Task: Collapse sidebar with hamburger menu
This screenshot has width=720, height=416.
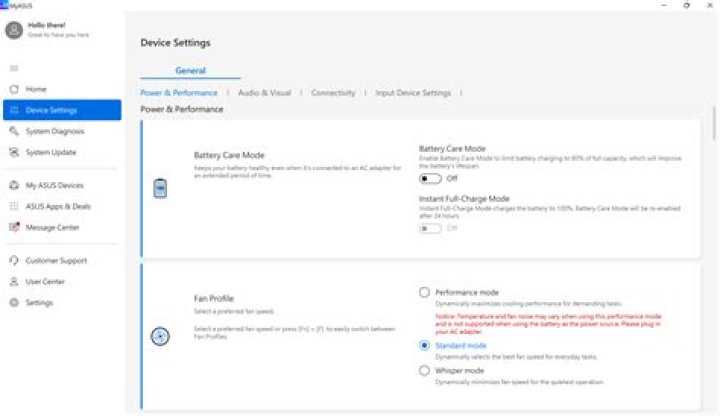Action: tap(14, 68)
